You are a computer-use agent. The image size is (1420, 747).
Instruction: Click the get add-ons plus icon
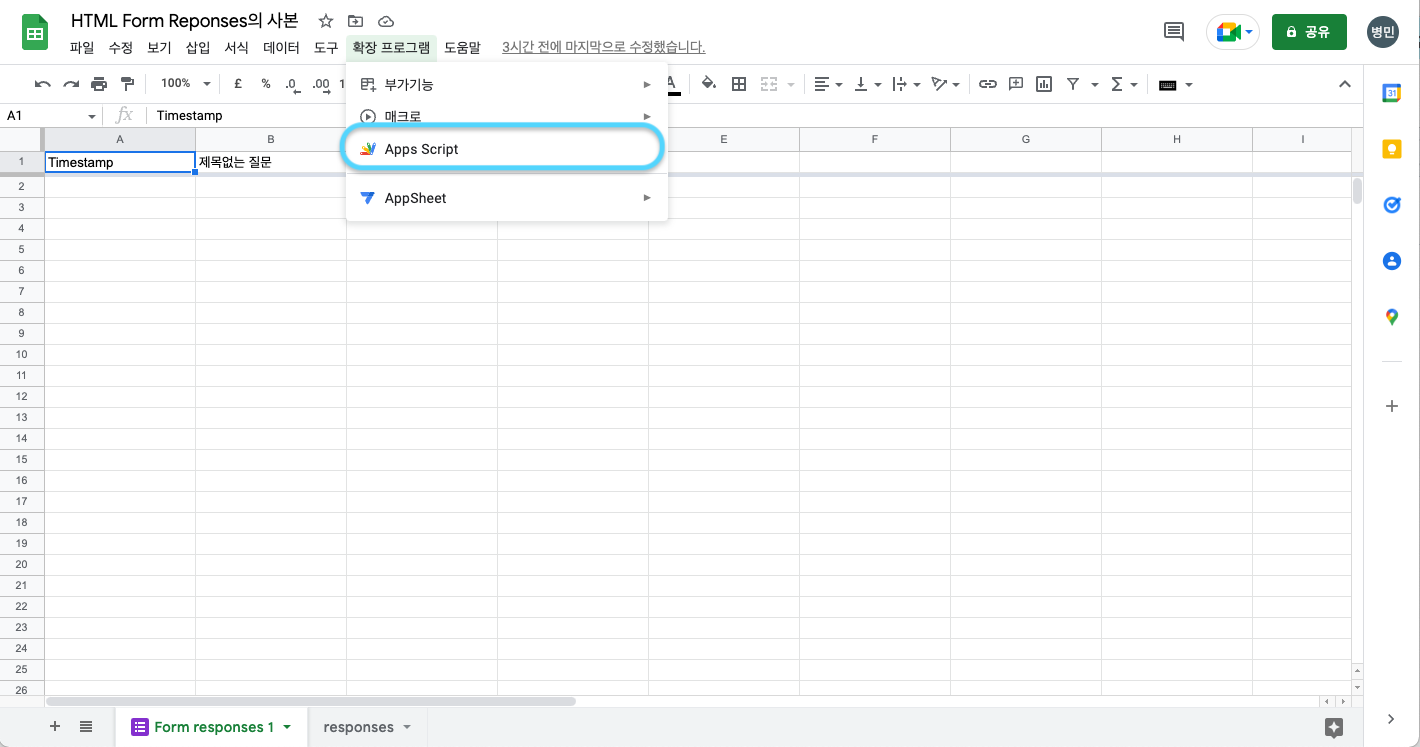coord(1391,406)
